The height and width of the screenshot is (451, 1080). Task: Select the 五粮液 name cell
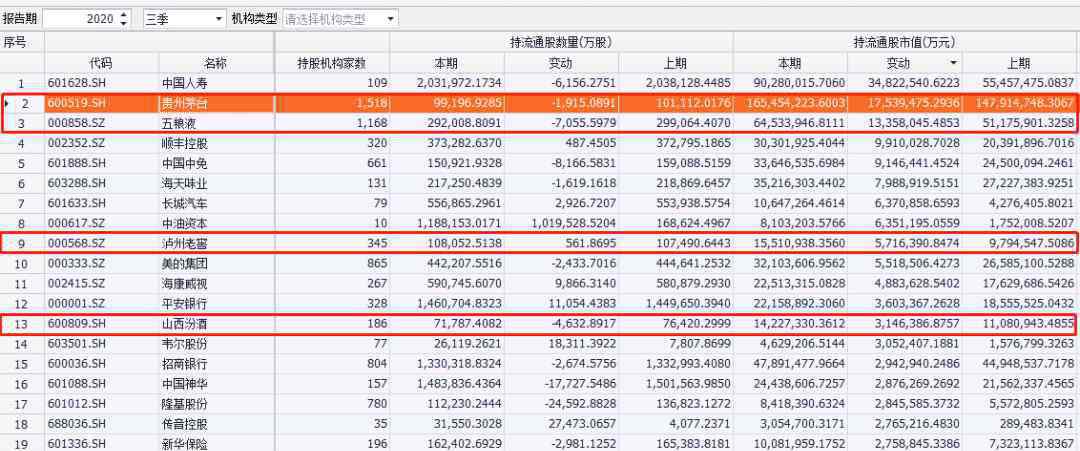click(x=216, y=123)
